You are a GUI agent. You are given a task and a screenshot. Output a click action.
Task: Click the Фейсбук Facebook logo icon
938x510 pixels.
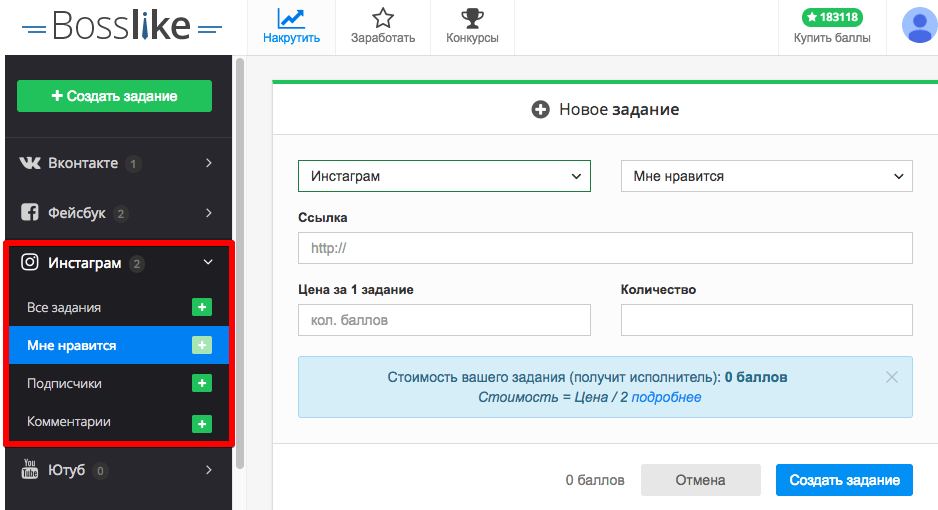click(30, 212)
